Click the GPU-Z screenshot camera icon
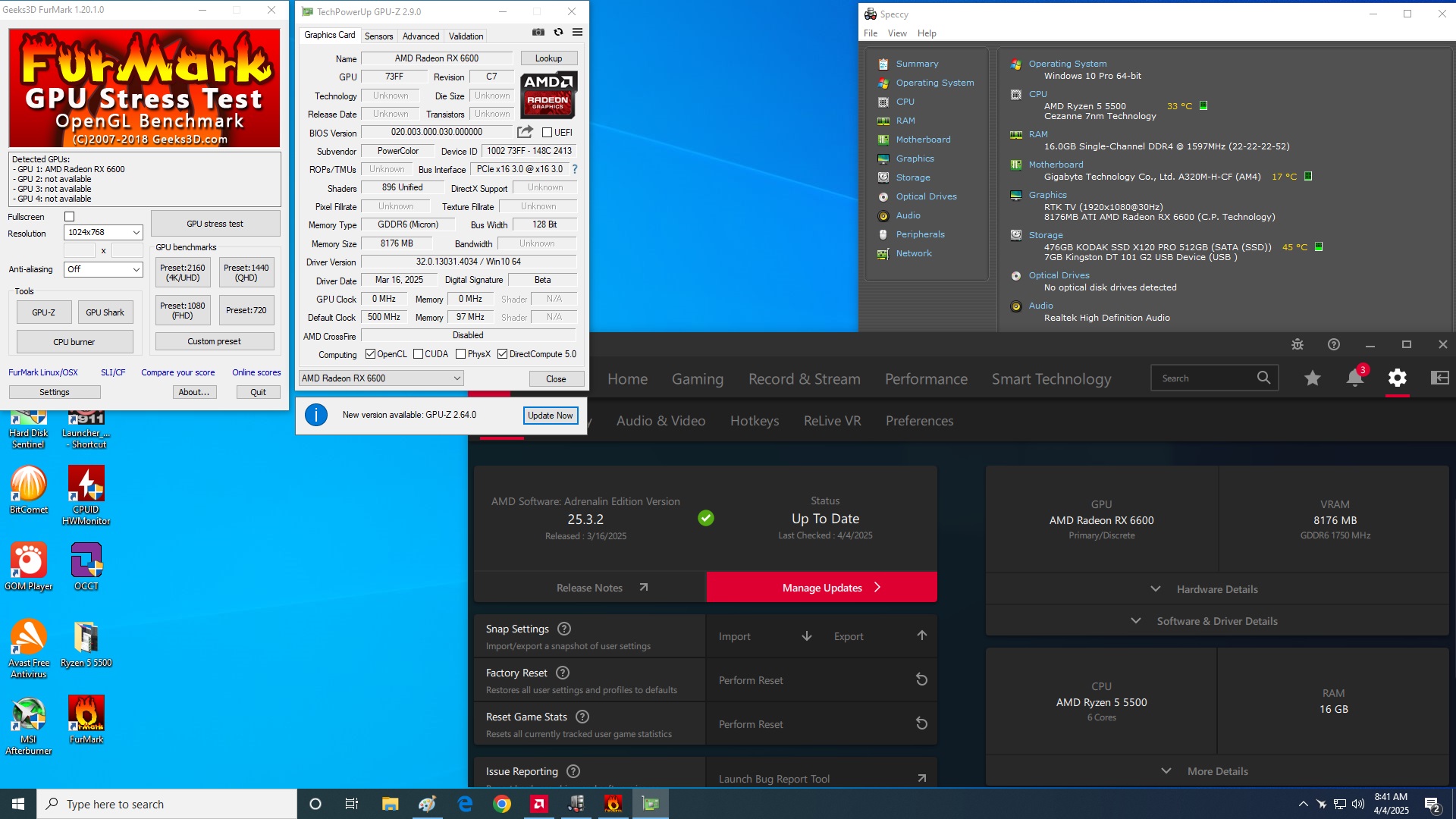Image resolution: width=1456 pixels, height=819 pixels. (x=538, y=33)
